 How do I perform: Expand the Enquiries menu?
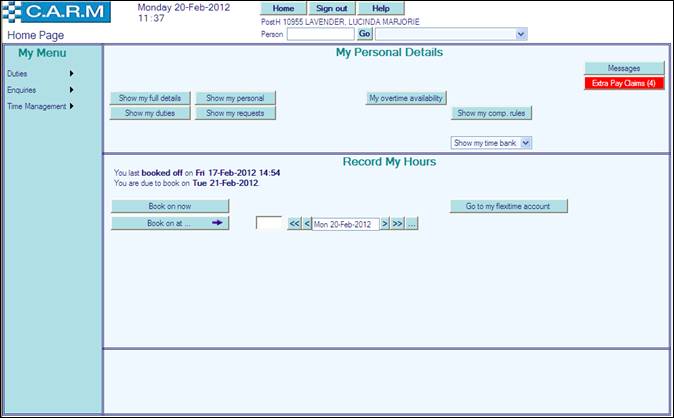[40, 90]
